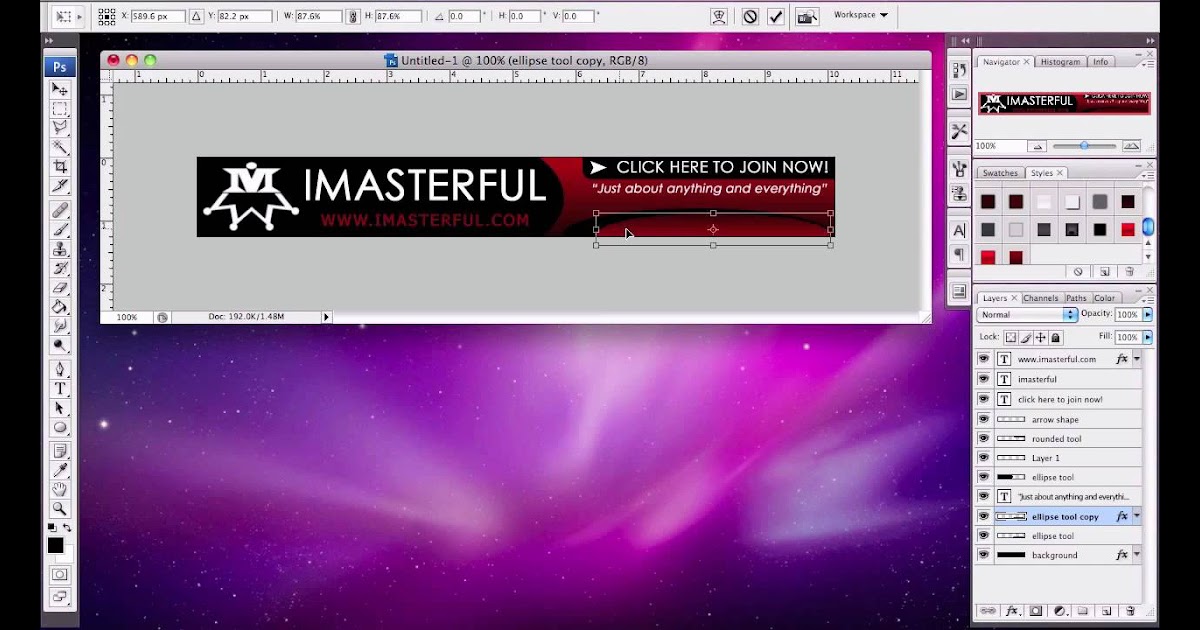Commit the transform with checkmark
1200x630 pixels.
(776, 16)
